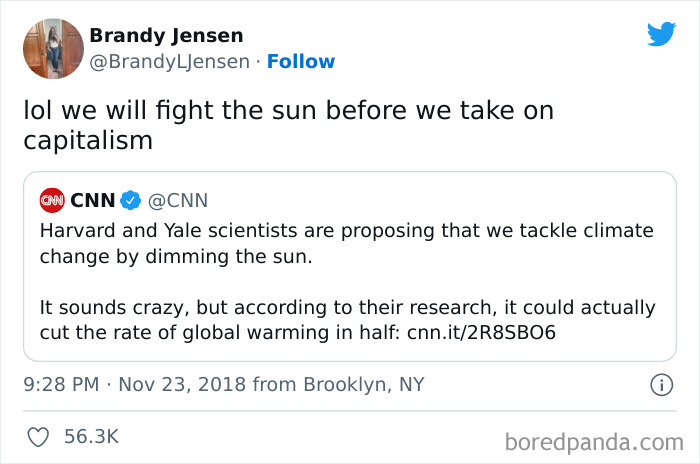Screen dimensions: 700x464
Task: Follow Brandy Jensen
Action: click(300, 62)
